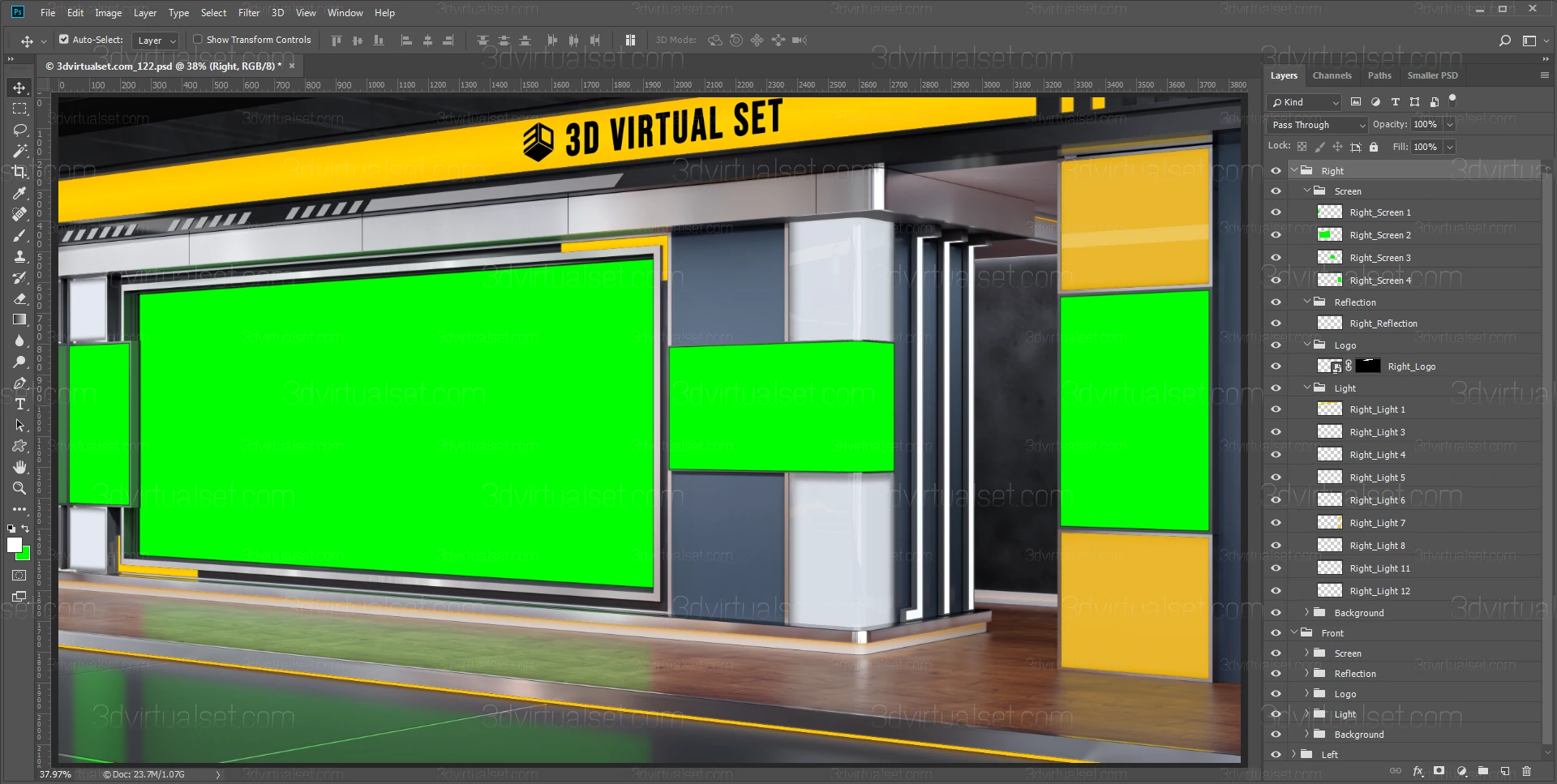This screenshot has height=784, width=1557.
Task: Collapse the Right group
Action: tap(1294, 170)
